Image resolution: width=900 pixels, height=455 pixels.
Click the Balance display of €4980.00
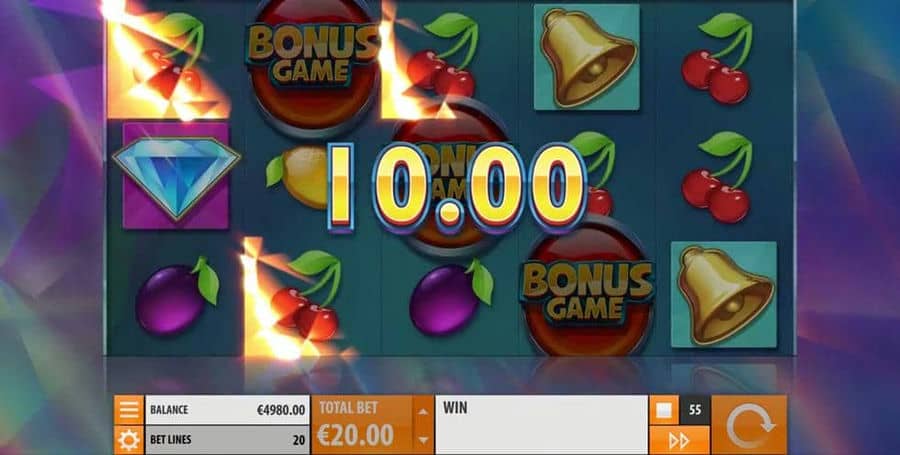[227, 410]
